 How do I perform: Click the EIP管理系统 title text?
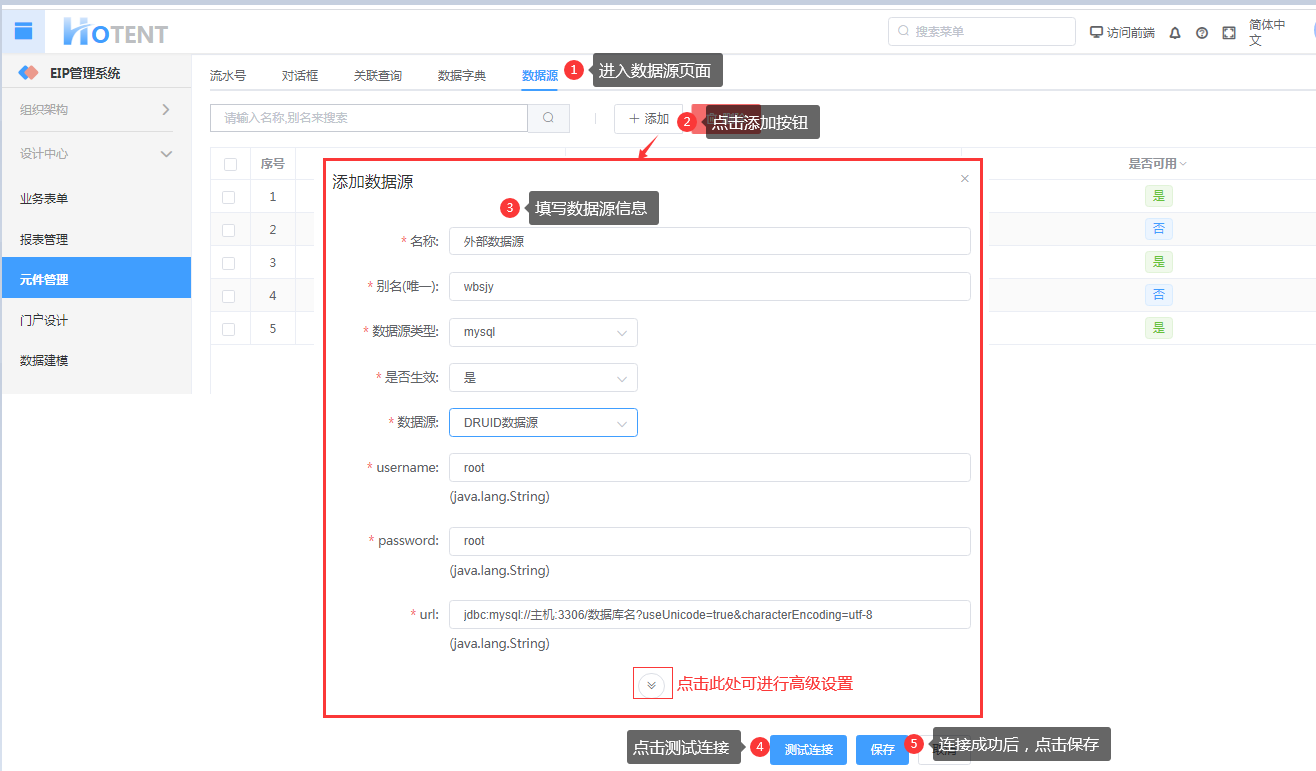tap(85, 73)
